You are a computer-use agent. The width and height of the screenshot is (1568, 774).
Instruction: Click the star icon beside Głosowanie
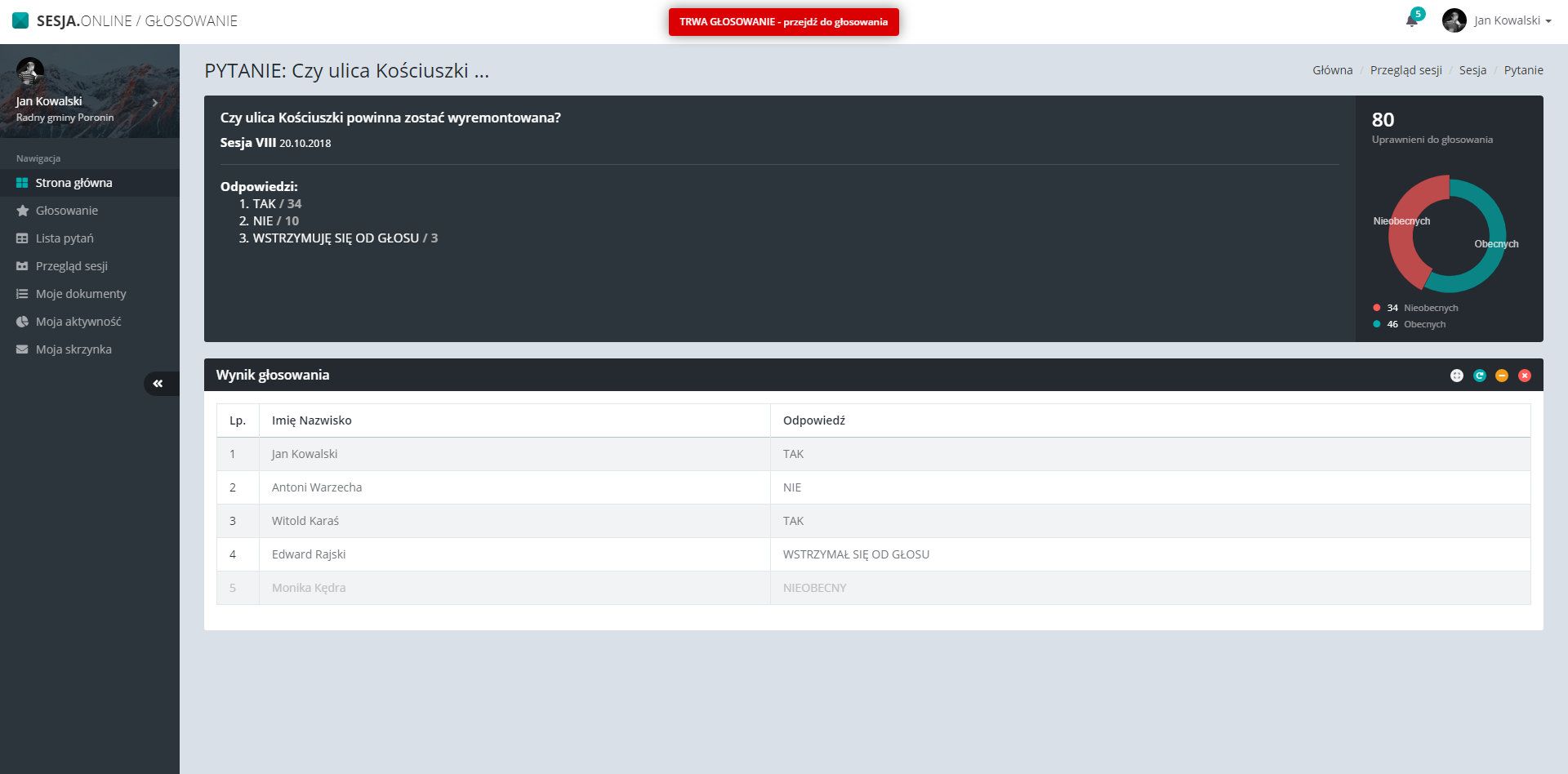pyautogui.click(x=22, y=211)
